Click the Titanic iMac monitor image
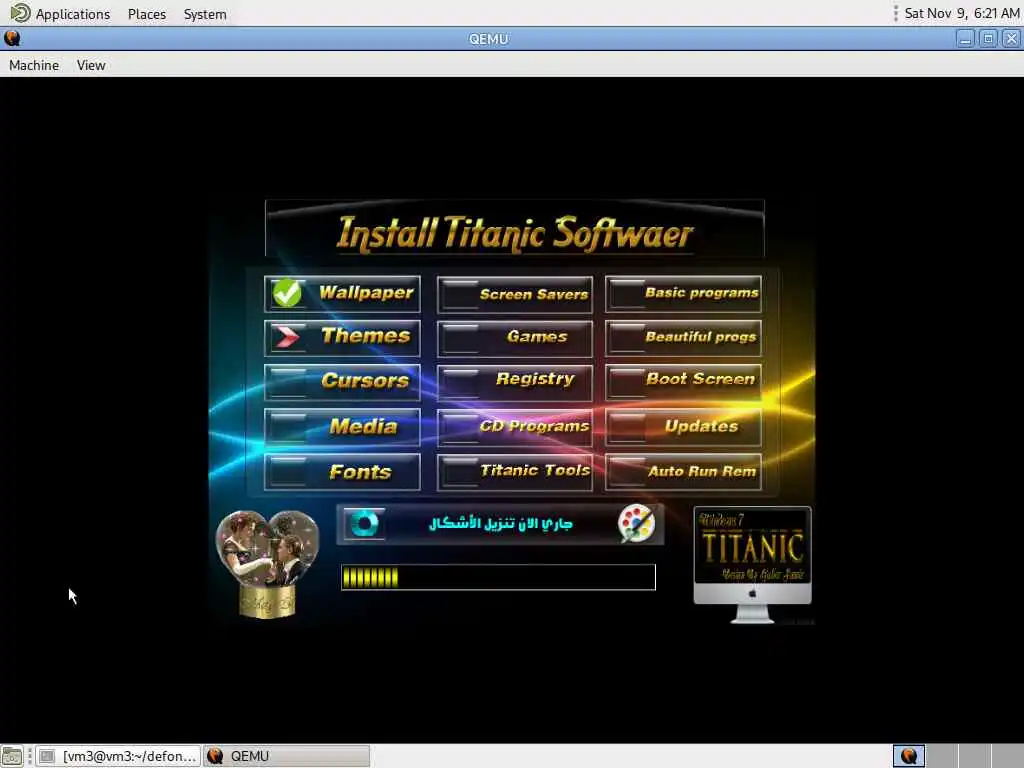Screen dimensions: 1024x768 [x=752, y=564]
